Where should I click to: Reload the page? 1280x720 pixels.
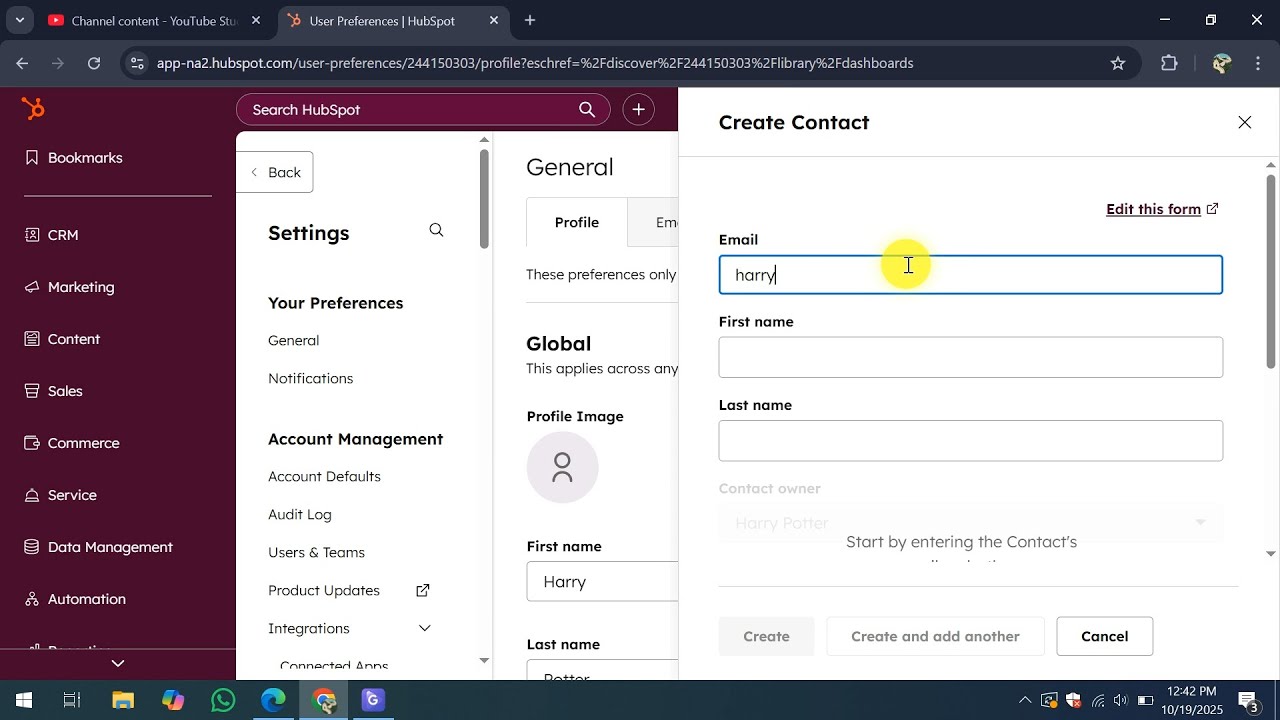coord(94,63)
